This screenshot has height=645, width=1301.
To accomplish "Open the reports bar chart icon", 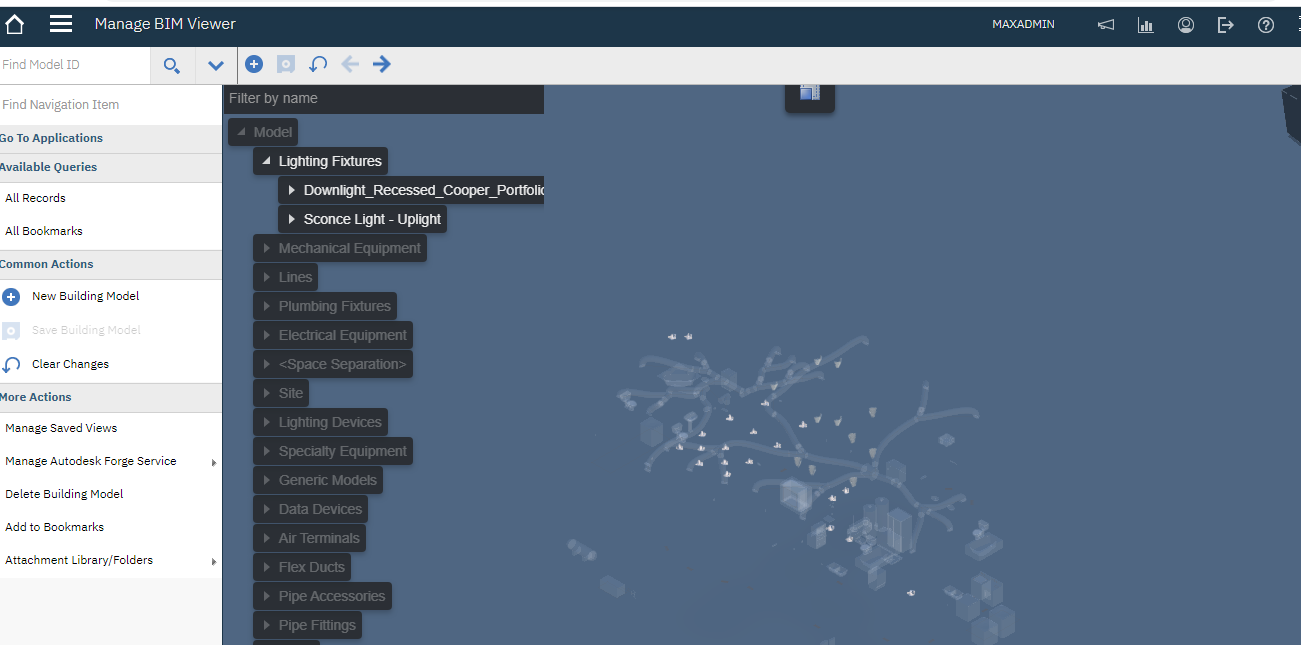I will coord(1146,25).
